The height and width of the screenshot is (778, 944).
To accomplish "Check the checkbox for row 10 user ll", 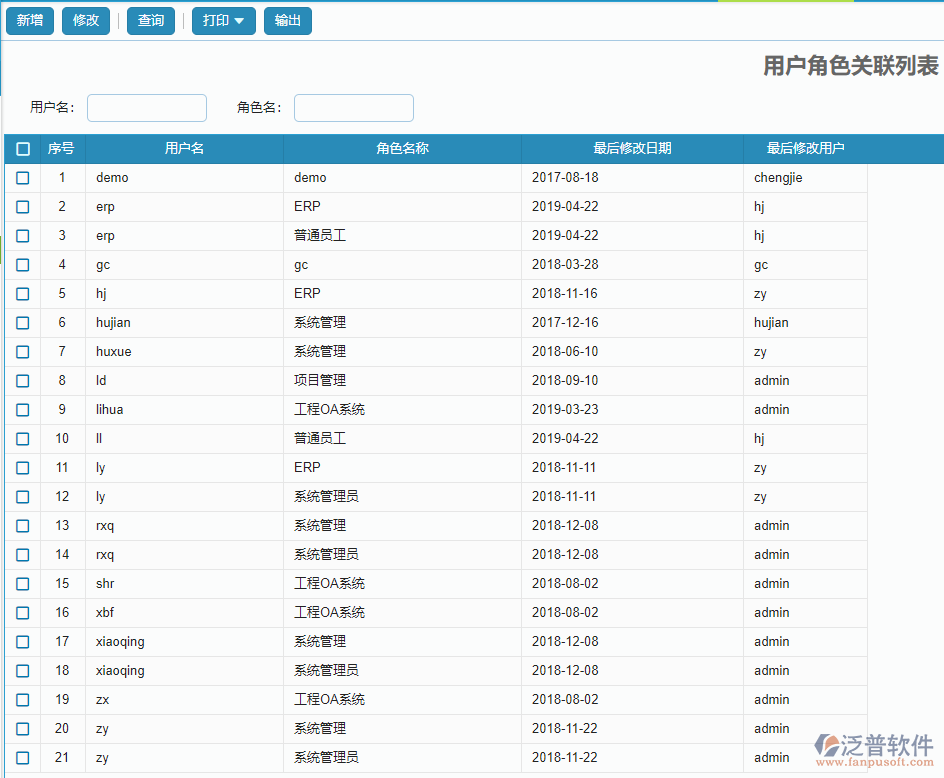I will coord(22,438).
